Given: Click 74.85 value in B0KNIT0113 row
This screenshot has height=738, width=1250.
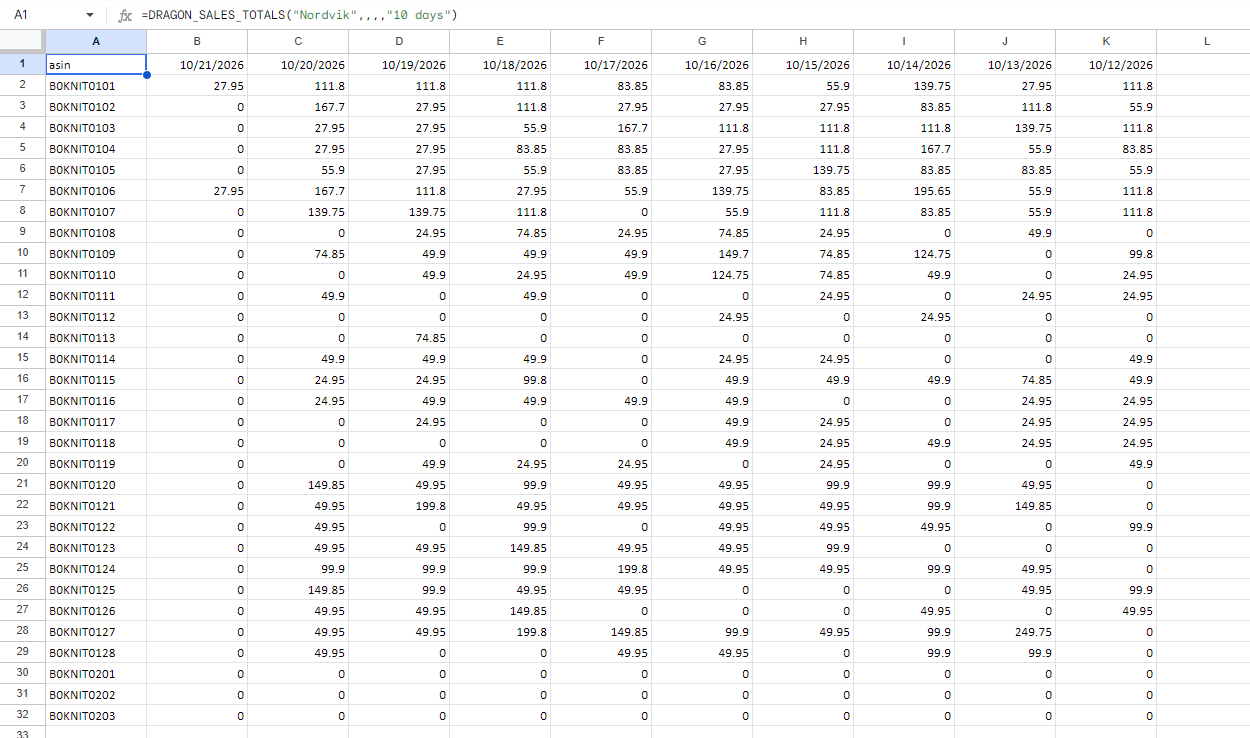Looking at the screenshot, I should 399,337.
